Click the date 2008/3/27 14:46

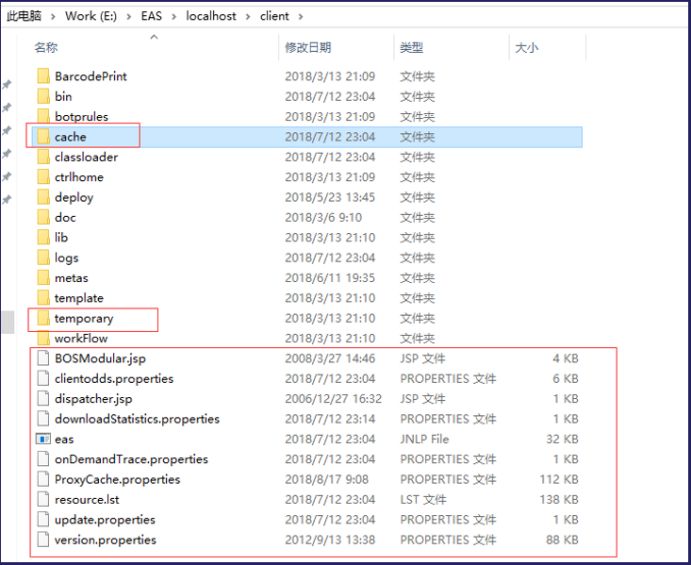pyautogui.click(x=330, y=358)
